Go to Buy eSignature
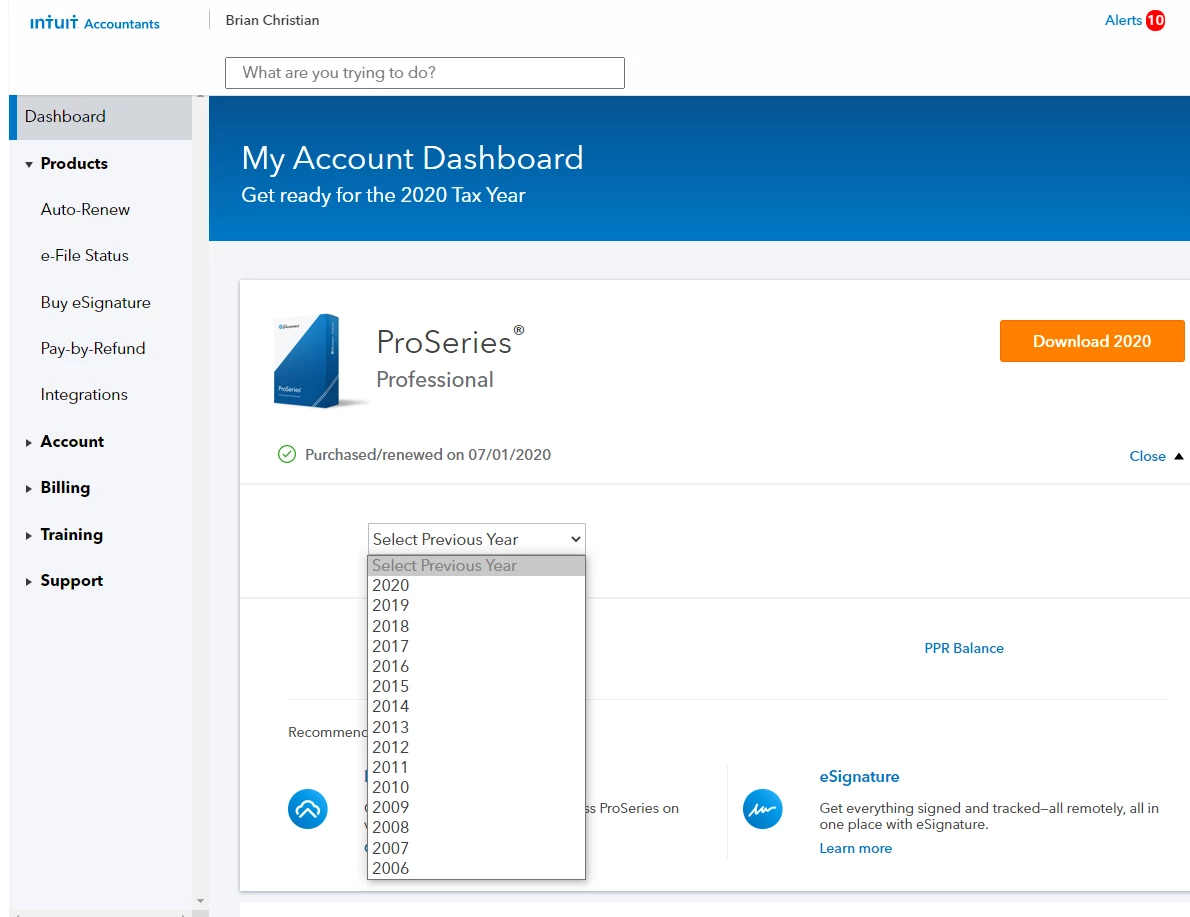Image resolution: width=1190 pixels, height=917 pixels. tap(96, 303)
